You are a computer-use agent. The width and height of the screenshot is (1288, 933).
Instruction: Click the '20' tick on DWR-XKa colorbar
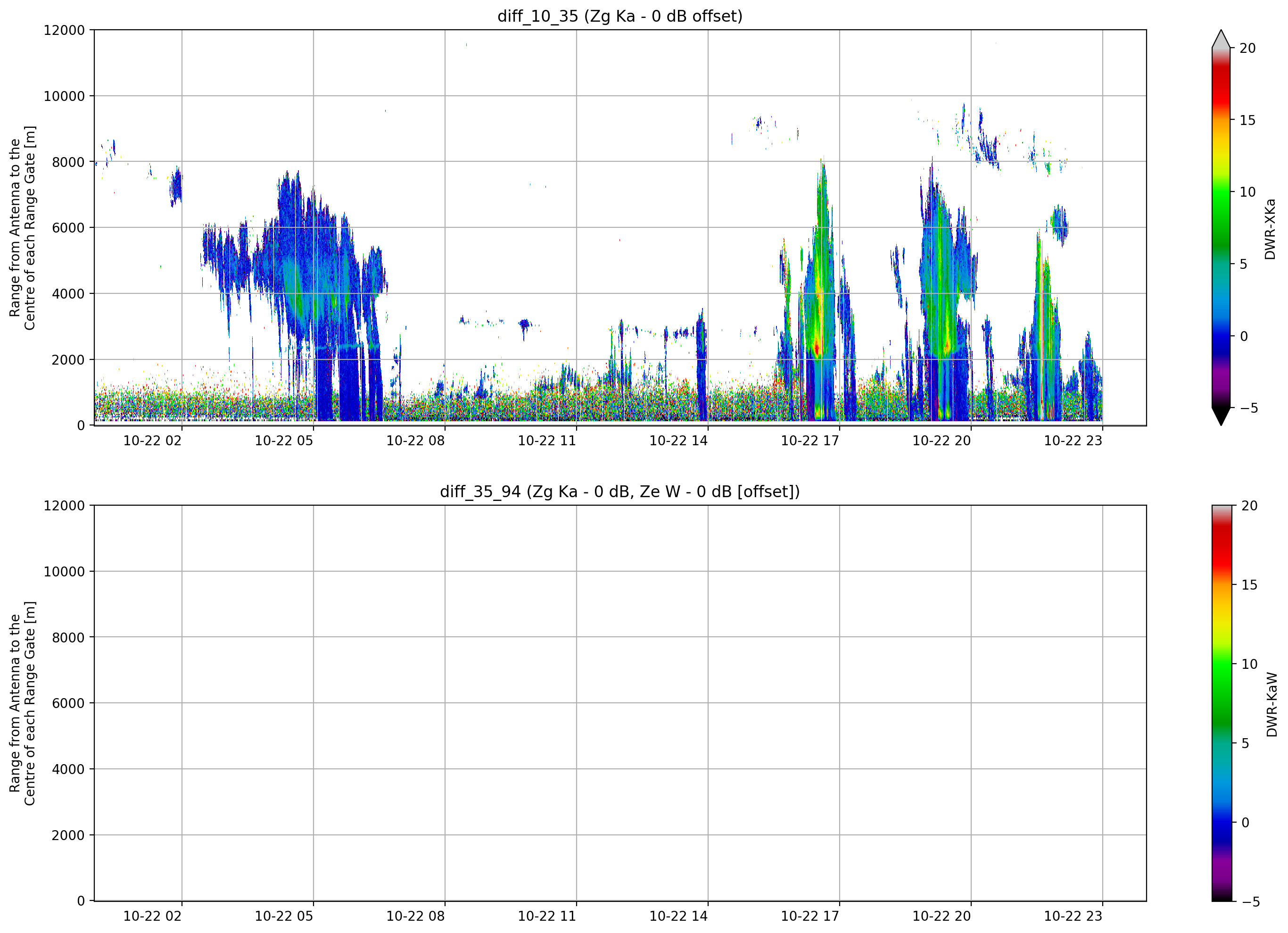click(1247, 49)
